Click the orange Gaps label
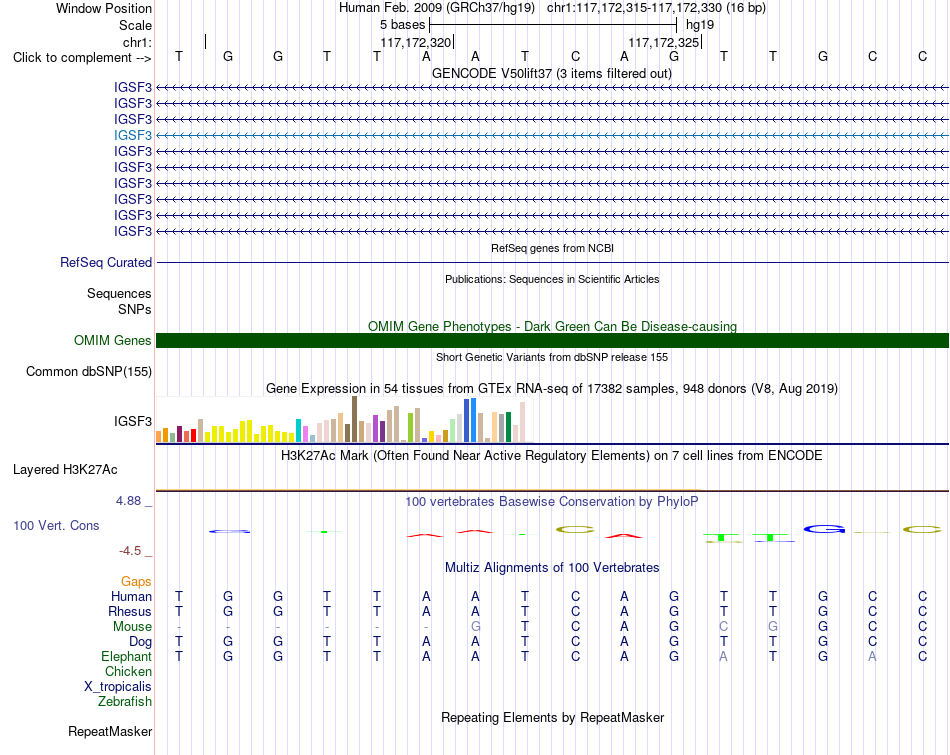The height and width of the screenshot is (755, 950). 136,581
